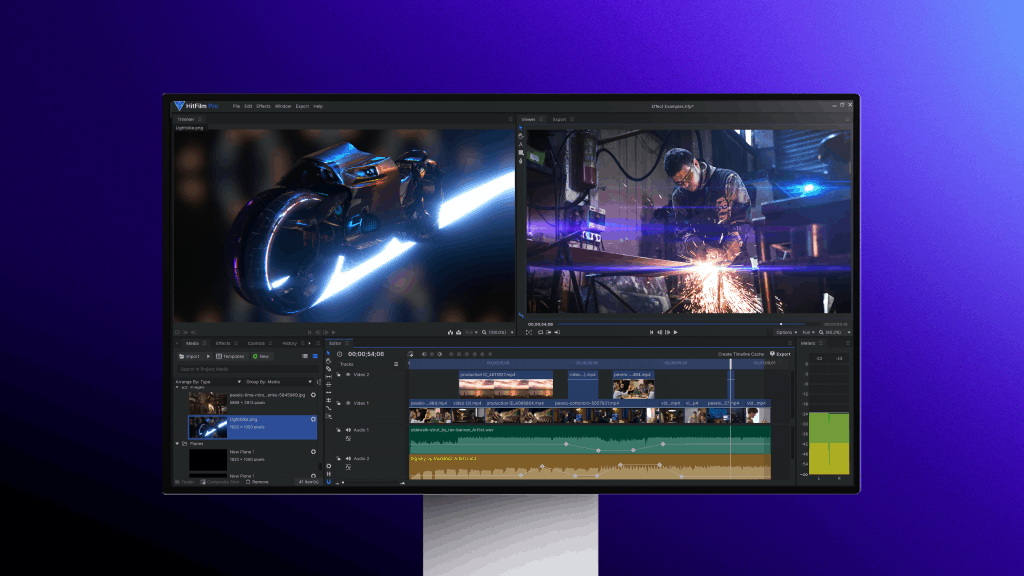Image resolution: width=1024 pixels, height=576 pixels.
Task: Switch media panel to list view
Action: click(305, 357)
